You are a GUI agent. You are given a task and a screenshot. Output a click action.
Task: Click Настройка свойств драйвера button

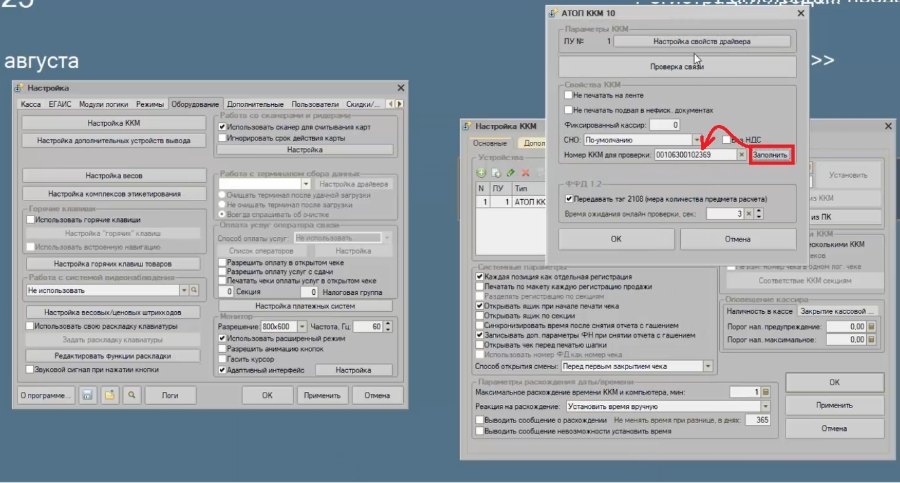[x=701, y=41]
